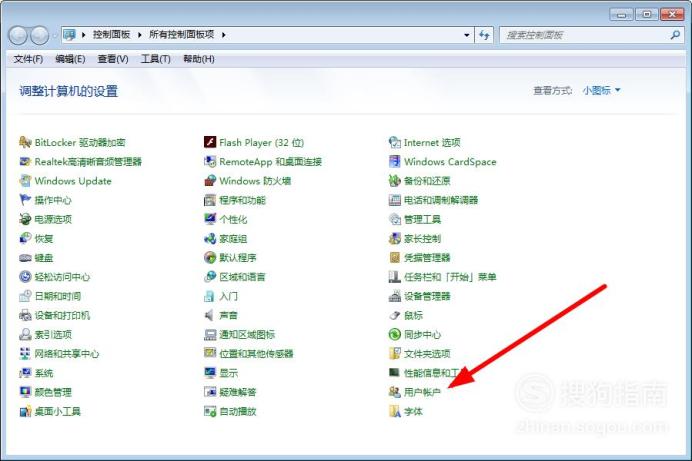692x461 pixels.
Task: Click the 所有控制面板项 breadcrumb segment
Action: [181, 34]
